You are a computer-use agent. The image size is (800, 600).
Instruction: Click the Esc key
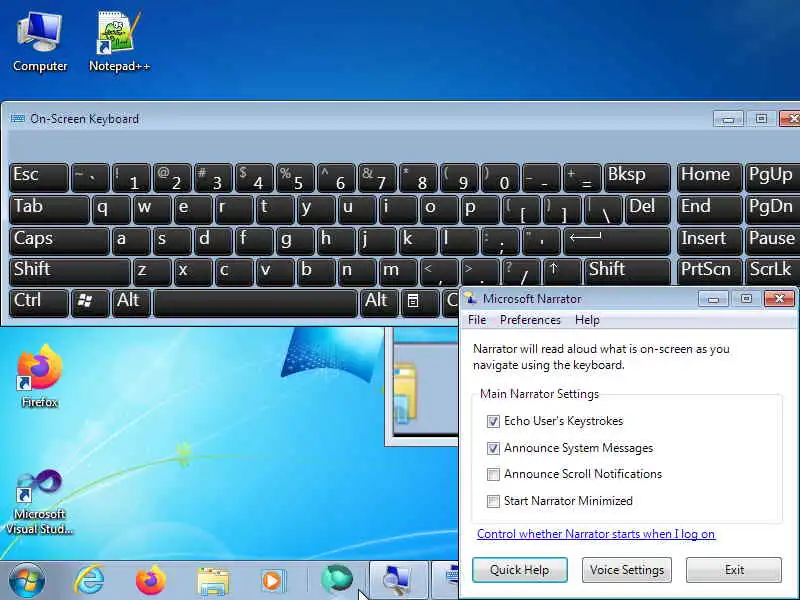(38, 178)
